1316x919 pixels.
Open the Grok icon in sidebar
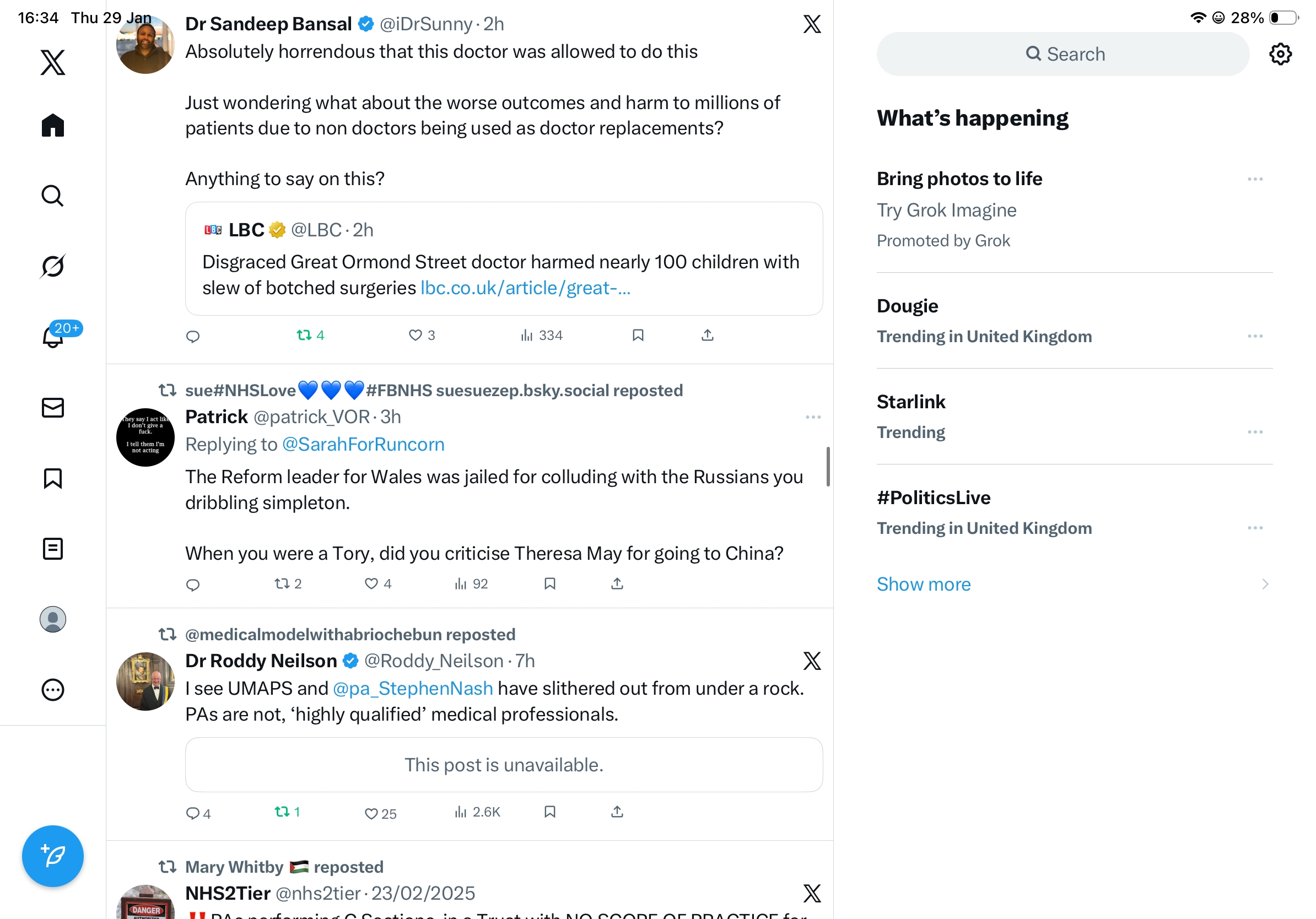[53, 266]
